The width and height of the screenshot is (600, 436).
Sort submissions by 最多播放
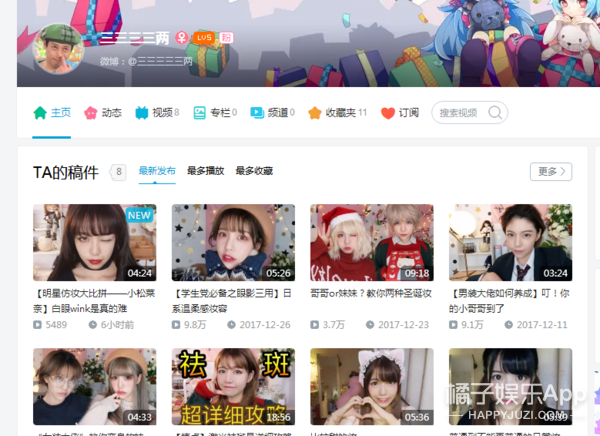205,171
